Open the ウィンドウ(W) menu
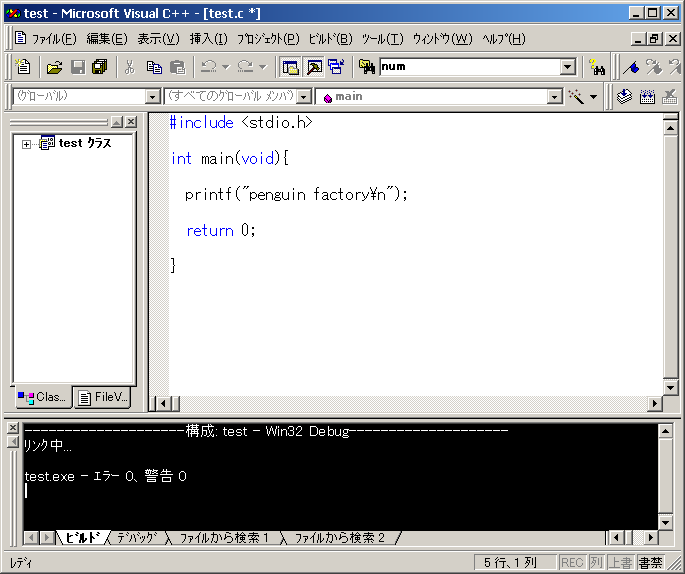 pyautogui.click(x=443, y=39)
